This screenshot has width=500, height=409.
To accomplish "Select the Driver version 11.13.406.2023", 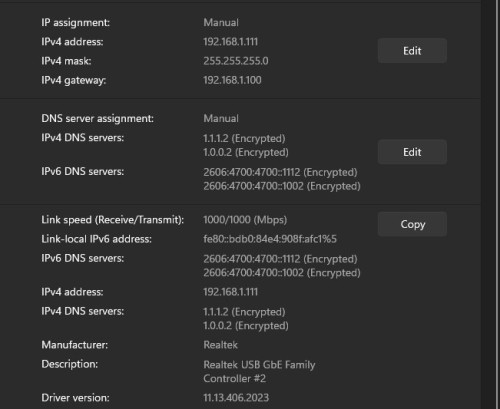I will click(236, 398).
